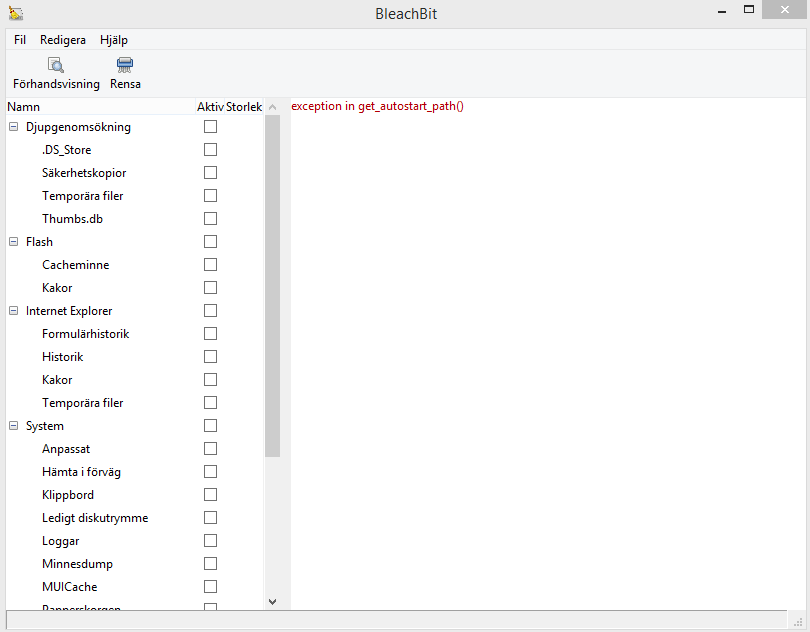Enable the System group checkbox
810x632 pixels.
pos(210,425)
